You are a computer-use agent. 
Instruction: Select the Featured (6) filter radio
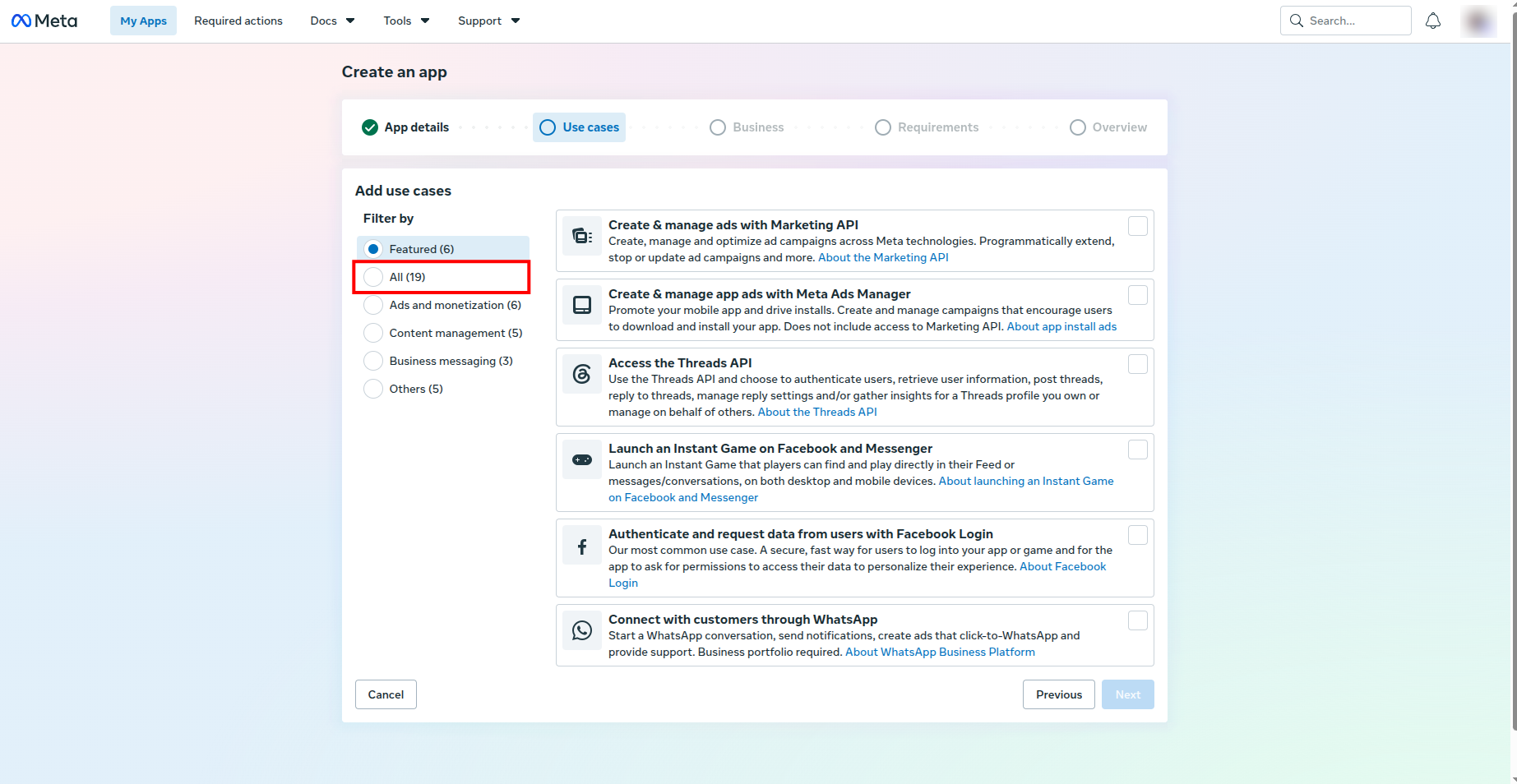click(373, 249)
